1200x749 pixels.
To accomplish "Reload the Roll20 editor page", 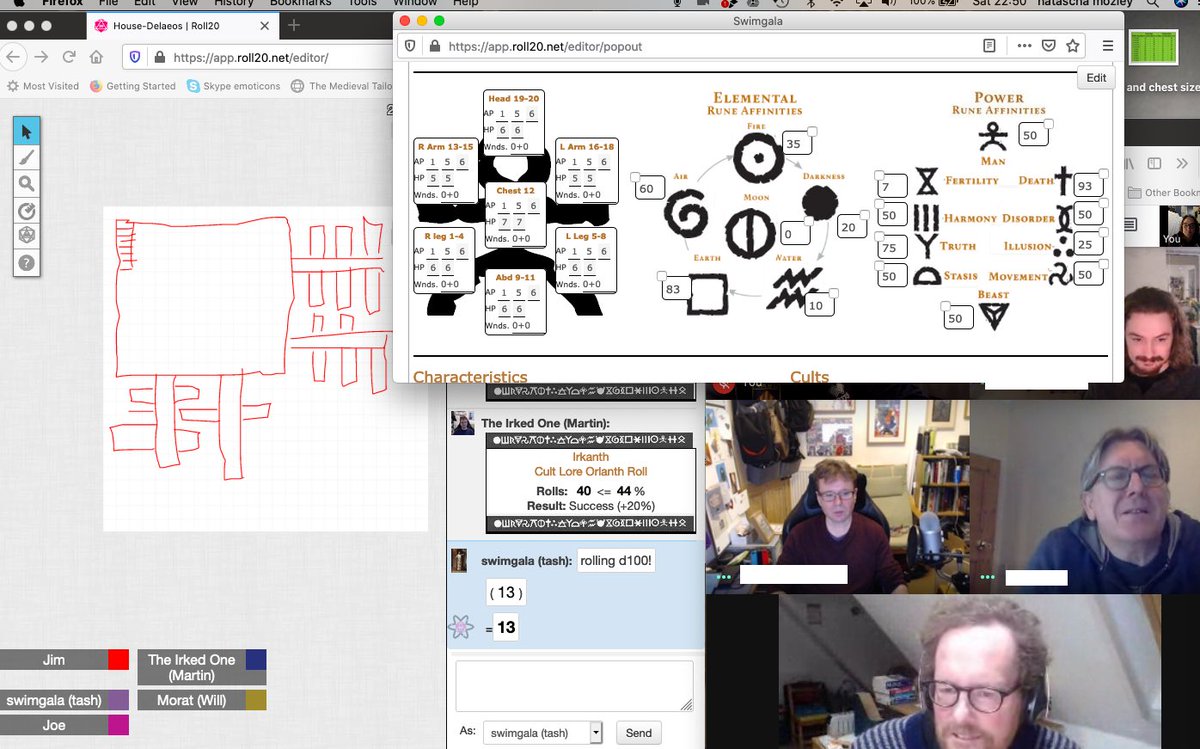I will 69,57.
